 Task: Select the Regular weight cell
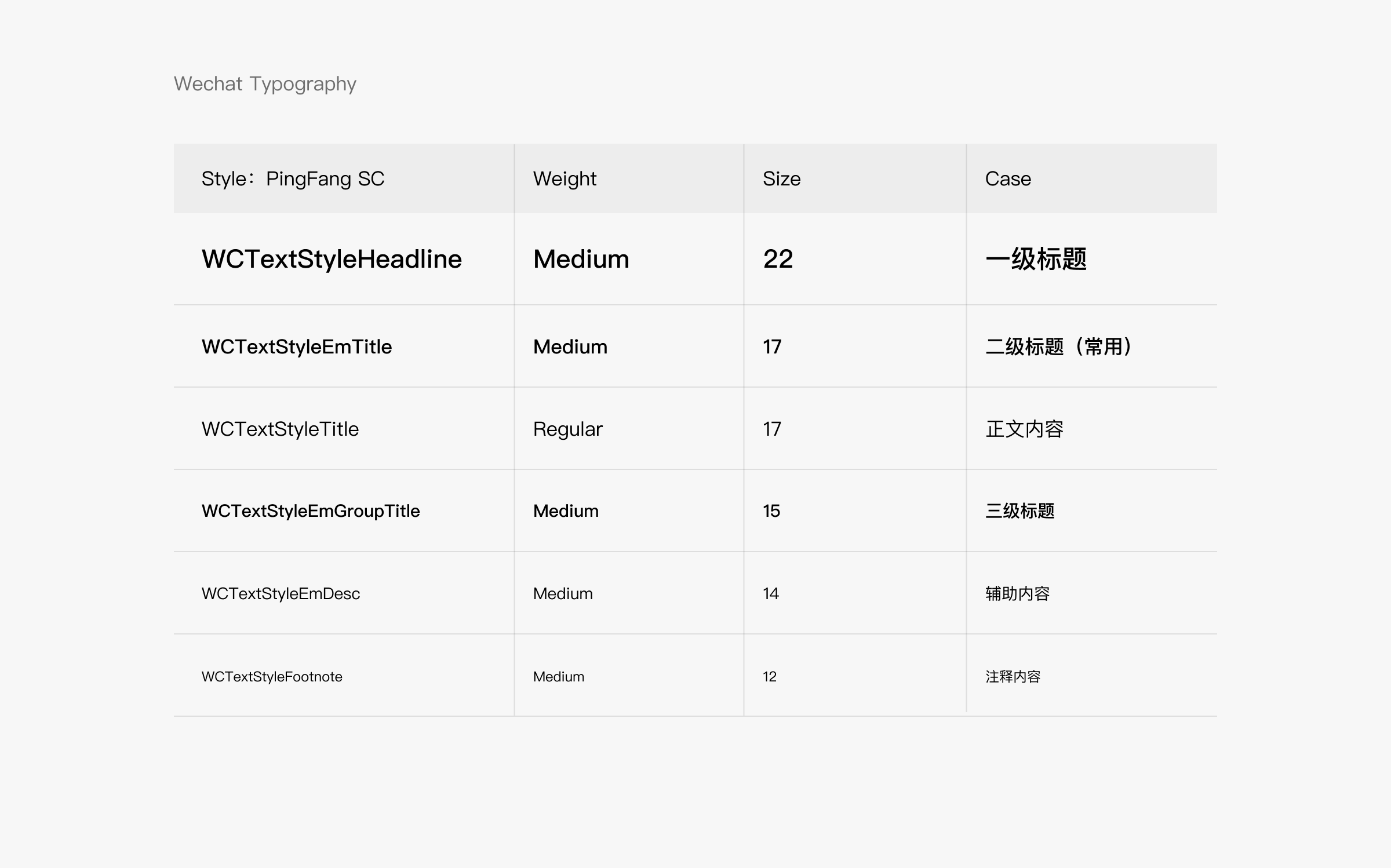(x=567, y=429)
